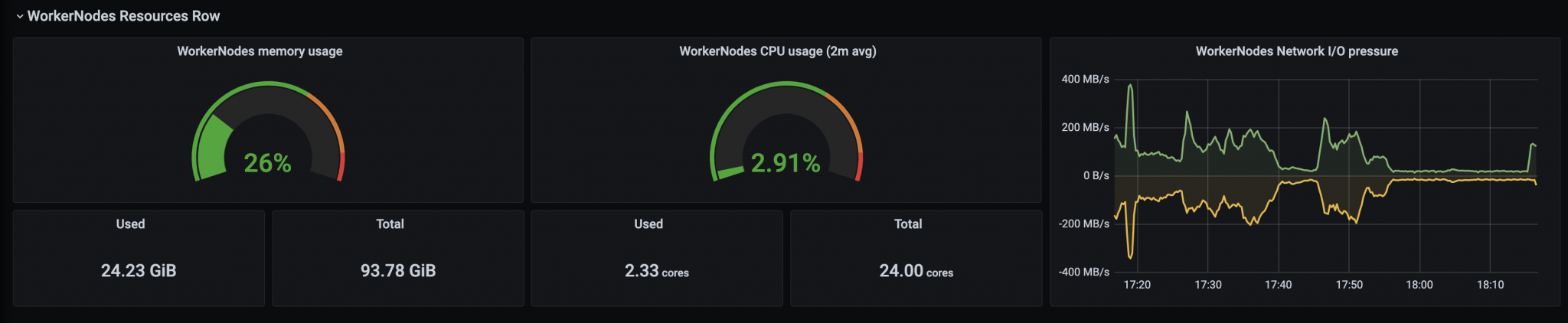The height and width of the screenshot is (323, 1568).
Task: Open the WorkerNodes Network I/O pressure title menu
Action: 1296,51
